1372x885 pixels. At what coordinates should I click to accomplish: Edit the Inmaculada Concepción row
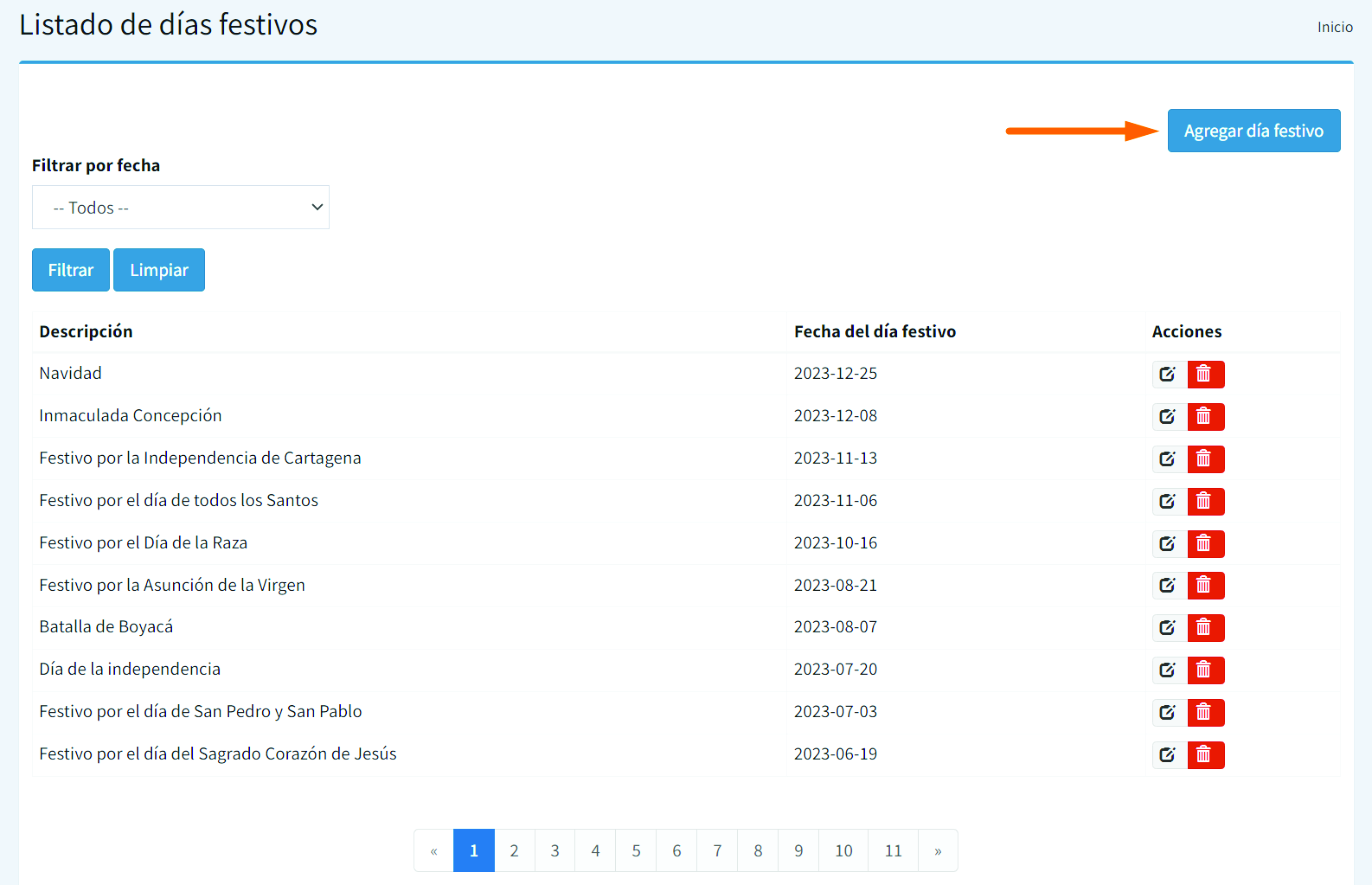point(1170,417)
